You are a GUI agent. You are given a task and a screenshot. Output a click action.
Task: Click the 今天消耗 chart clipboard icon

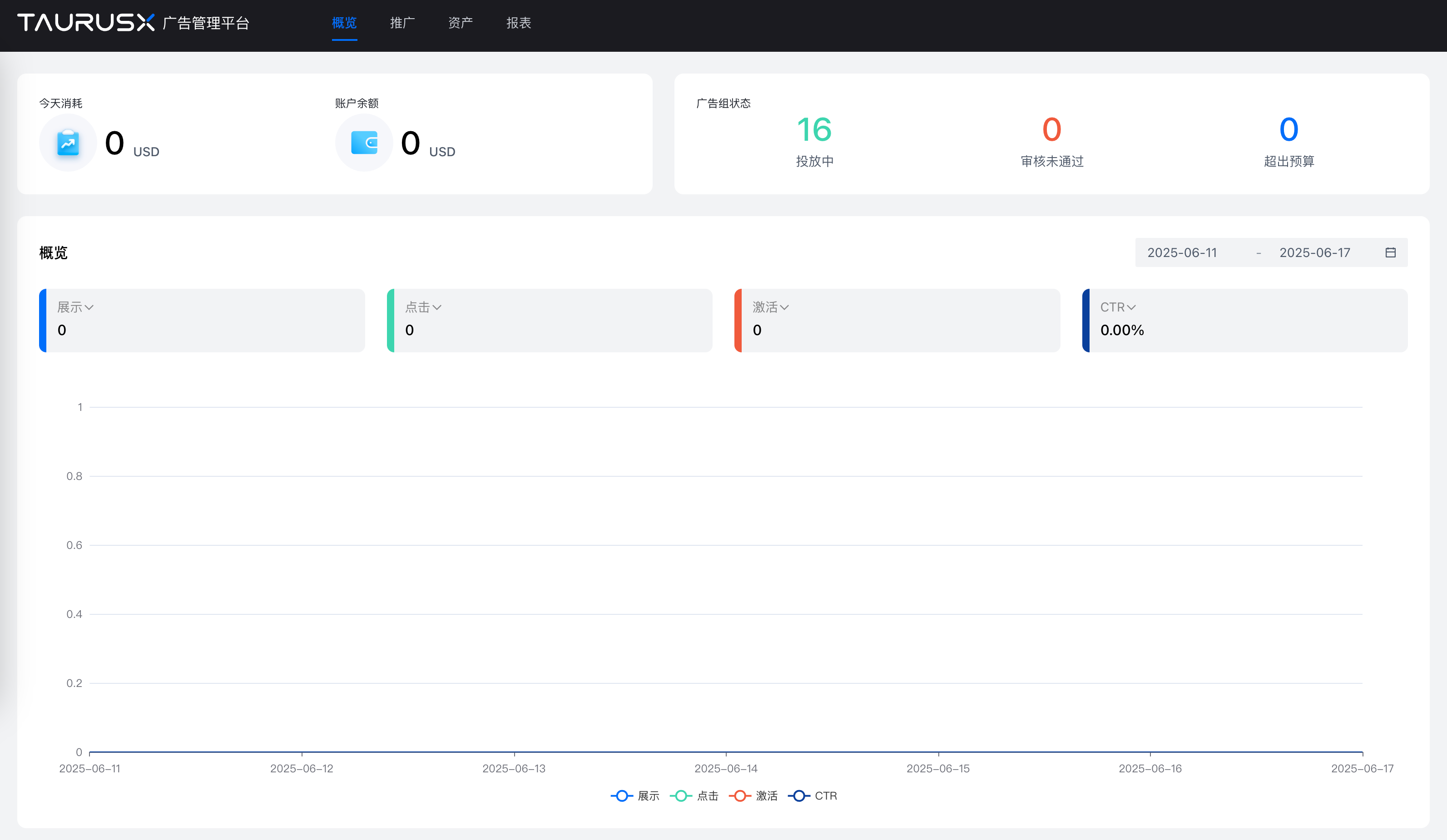coord(68,143)
